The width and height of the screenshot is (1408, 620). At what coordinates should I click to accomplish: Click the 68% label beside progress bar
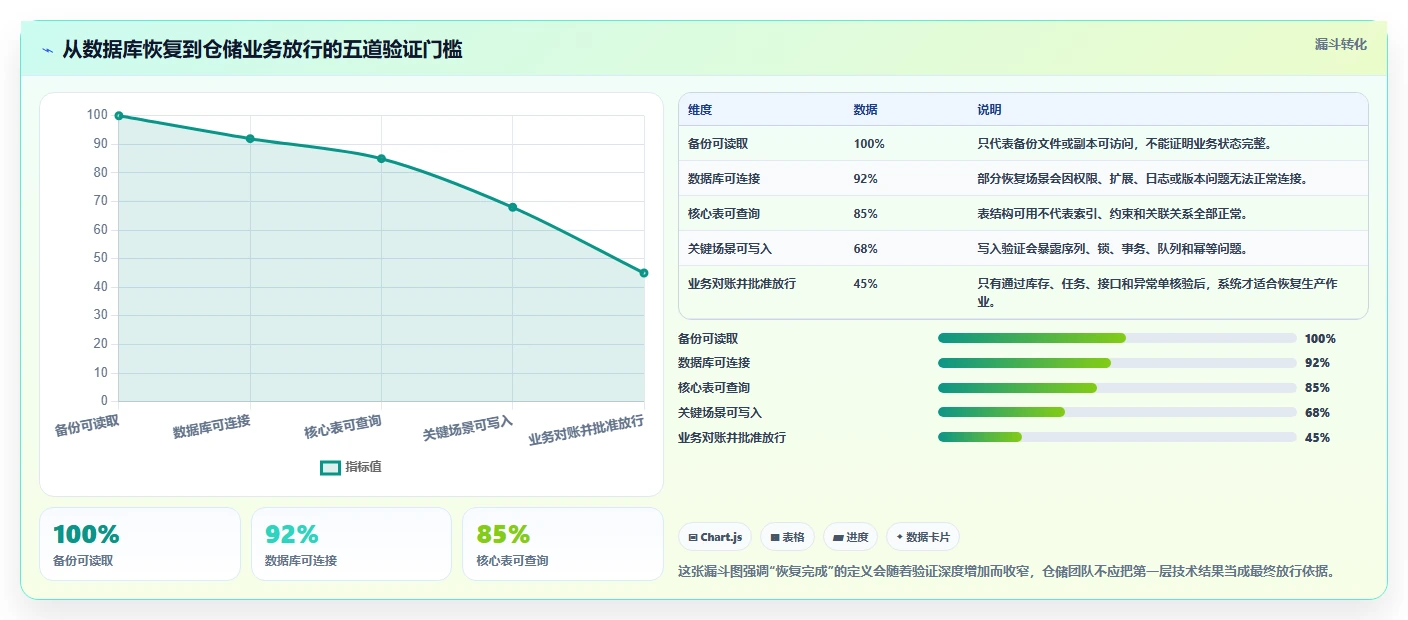click(1317, 413)
